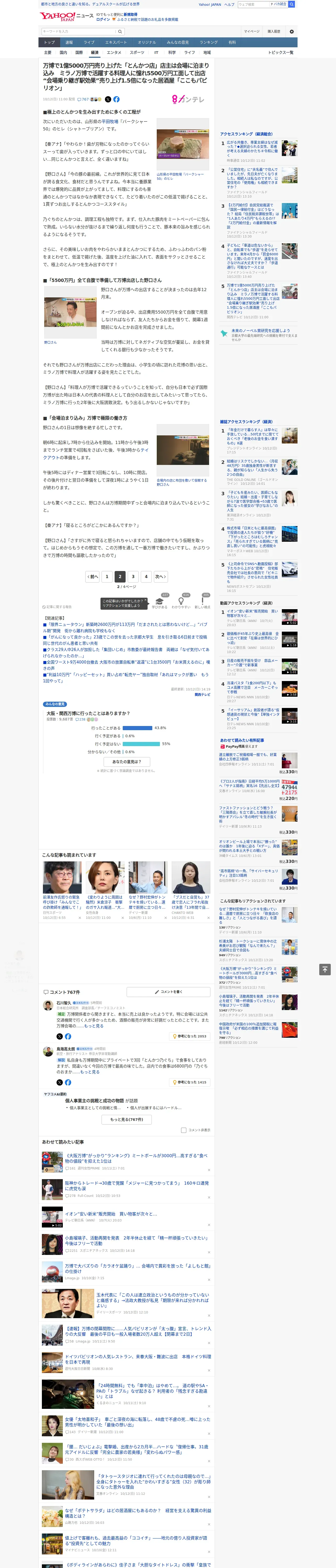The image size is (336, 1568).
Task: Toggle the コメント非表示 checkbox
Action: 183,1130
